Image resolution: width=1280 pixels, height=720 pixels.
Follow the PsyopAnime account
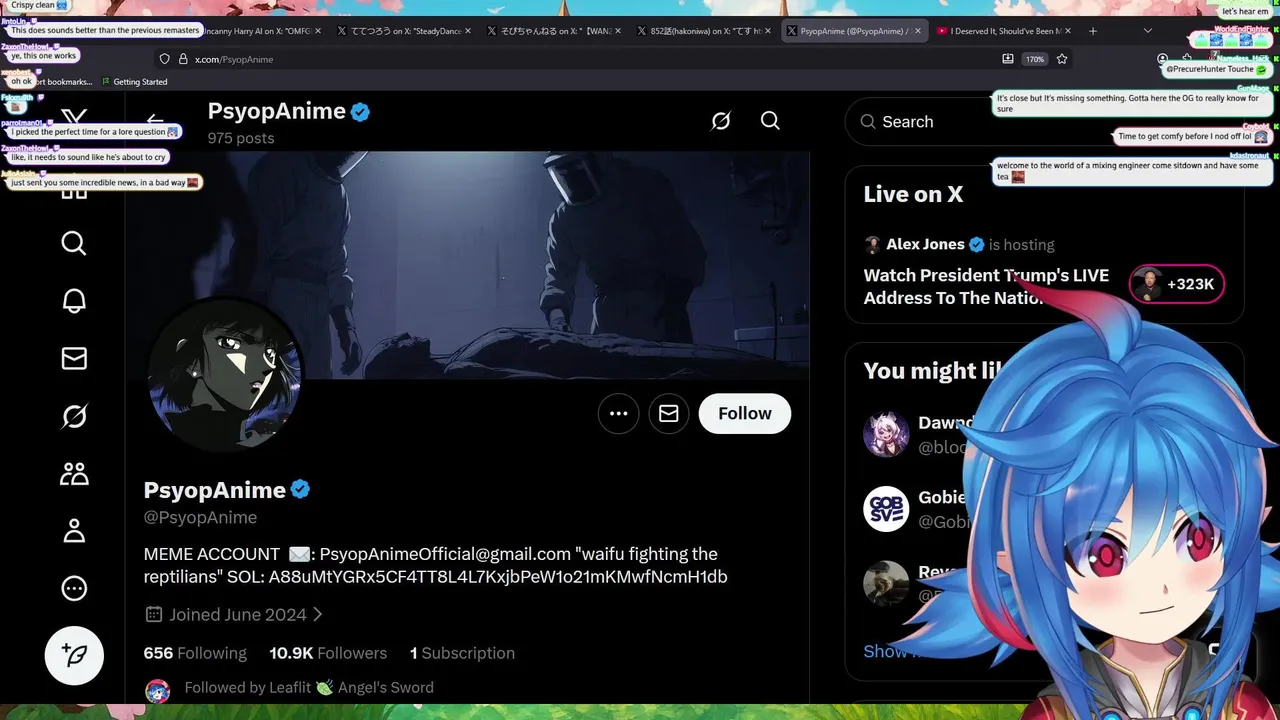click(745, 413)
